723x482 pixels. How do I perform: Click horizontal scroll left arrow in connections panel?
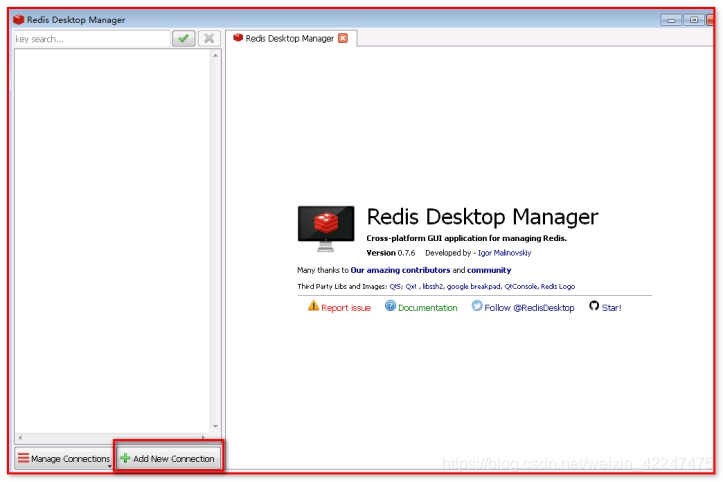coord(20,437)
